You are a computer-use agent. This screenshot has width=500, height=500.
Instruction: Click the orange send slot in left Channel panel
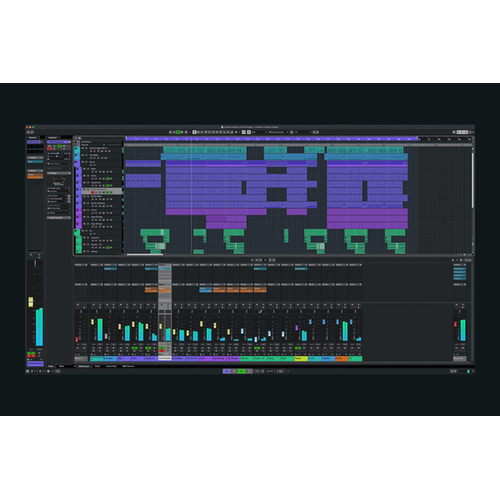click(x=35, y=175)
